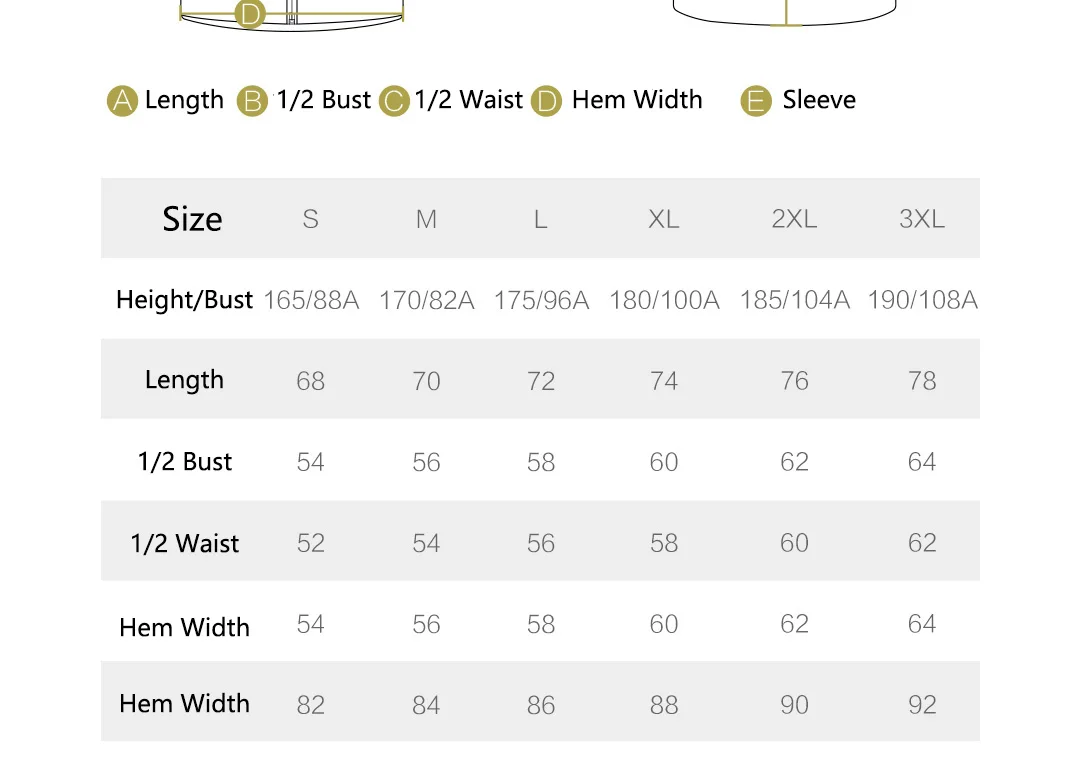Click the S size column header

(311, 219)
